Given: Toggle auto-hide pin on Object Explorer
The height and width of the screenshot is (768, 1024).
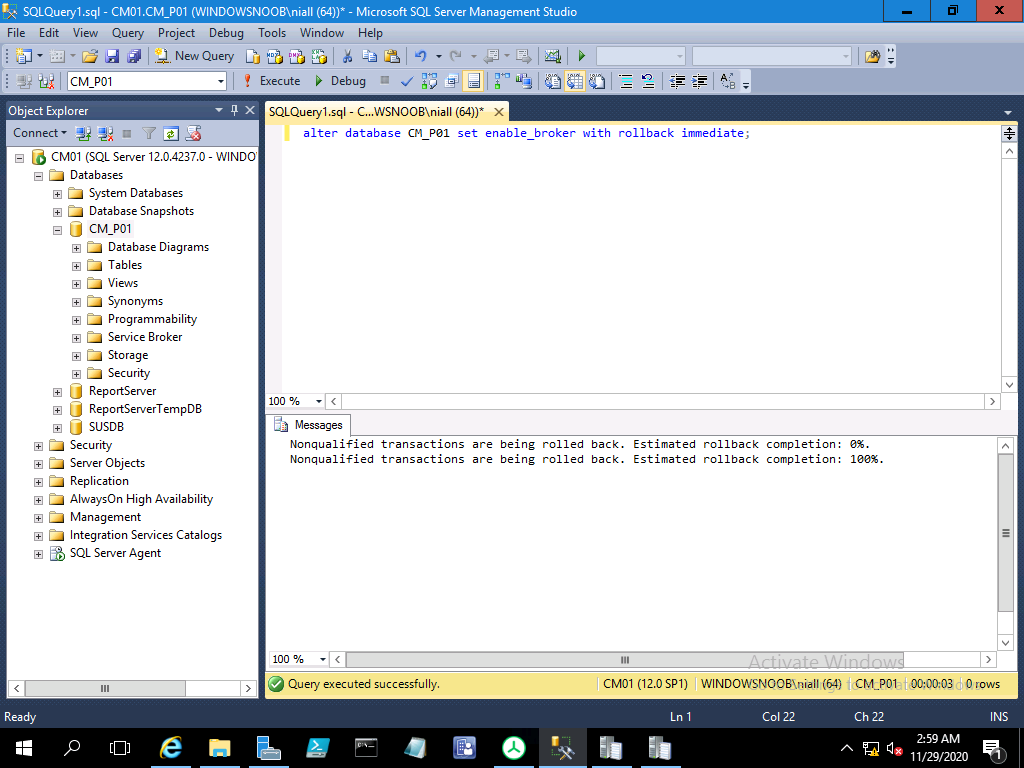Looking at the screenshot, I should click(234, 110).
